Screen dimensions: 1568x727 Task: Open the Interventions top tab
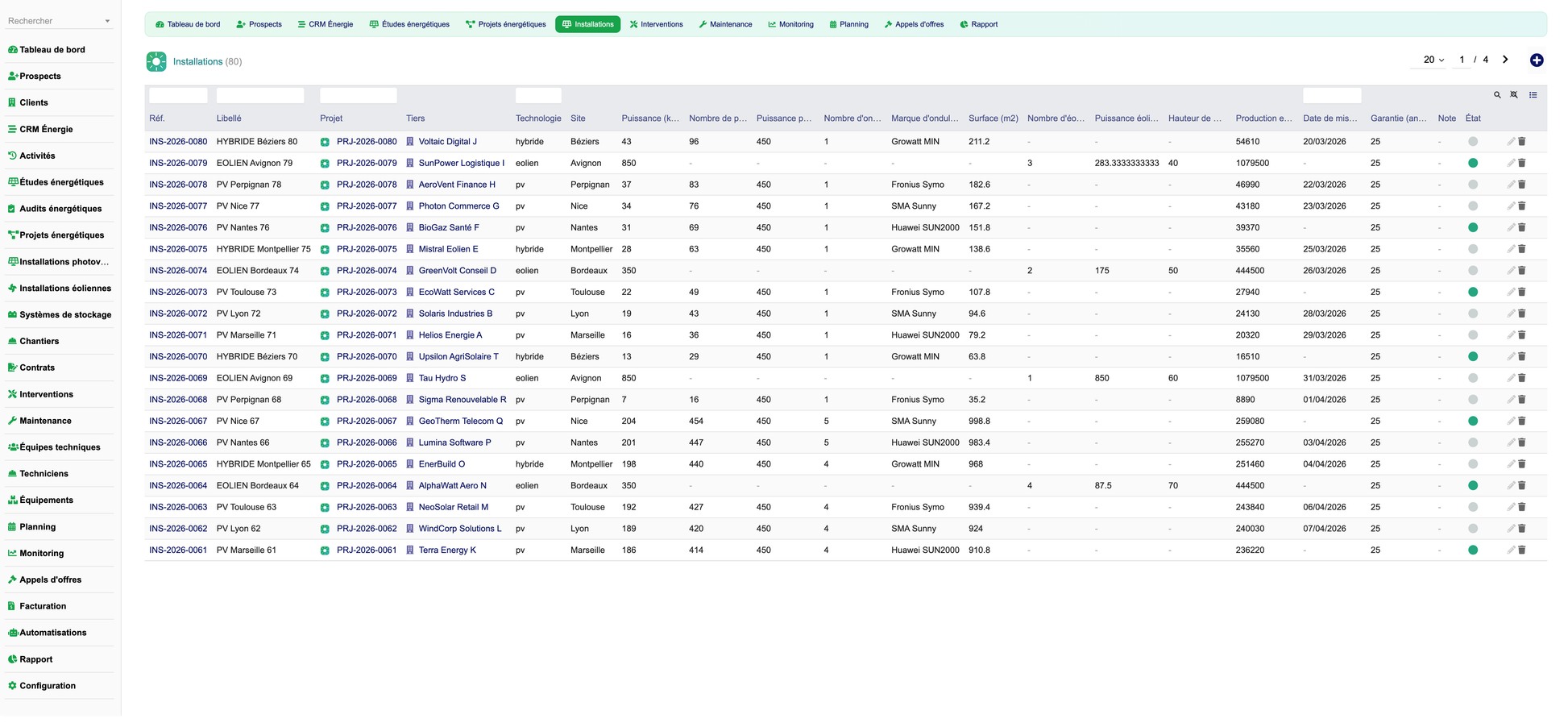pos(656,24)
